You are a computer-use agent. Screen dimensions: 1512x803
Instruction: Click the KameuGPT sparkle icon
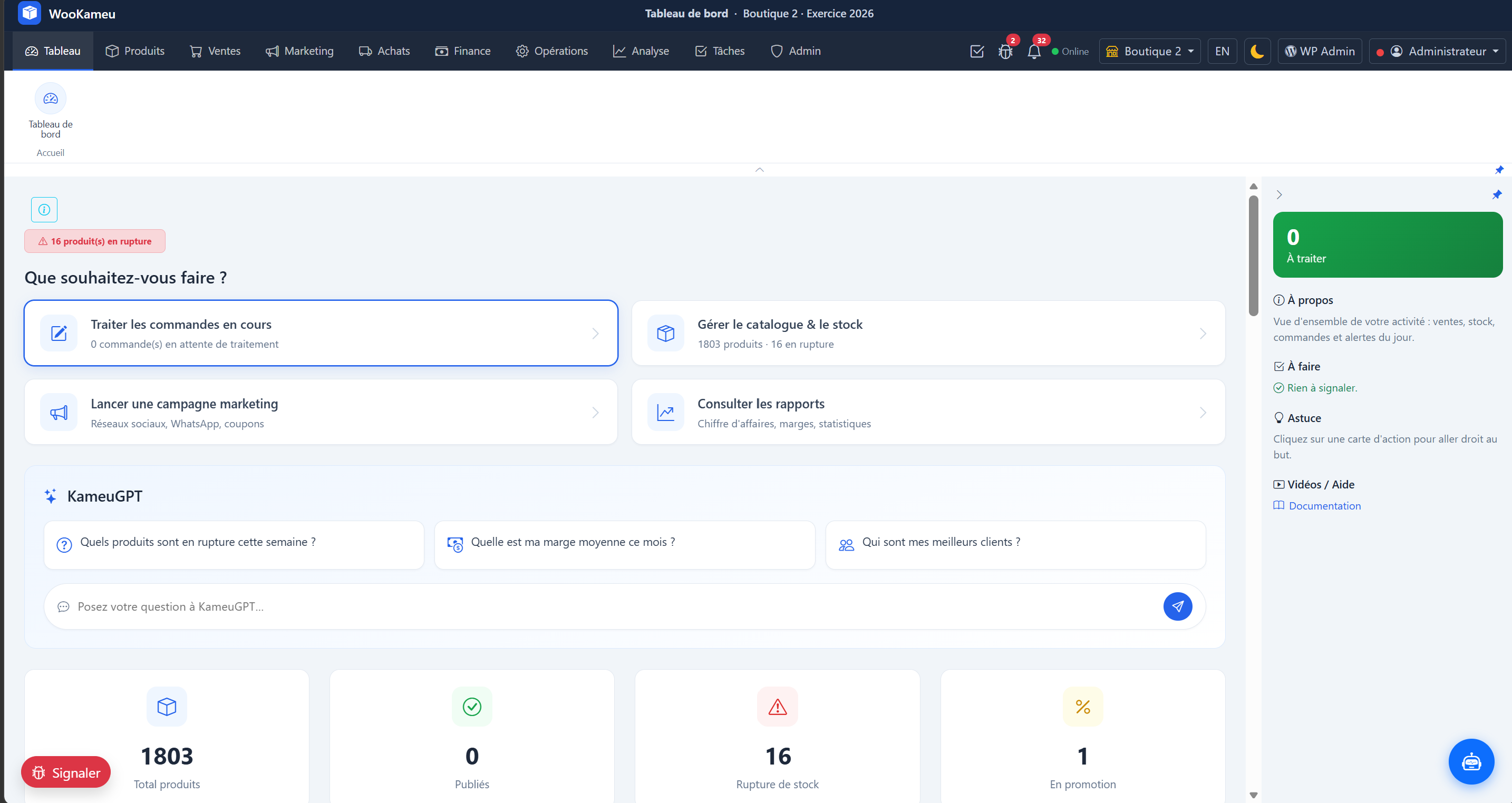51,496
